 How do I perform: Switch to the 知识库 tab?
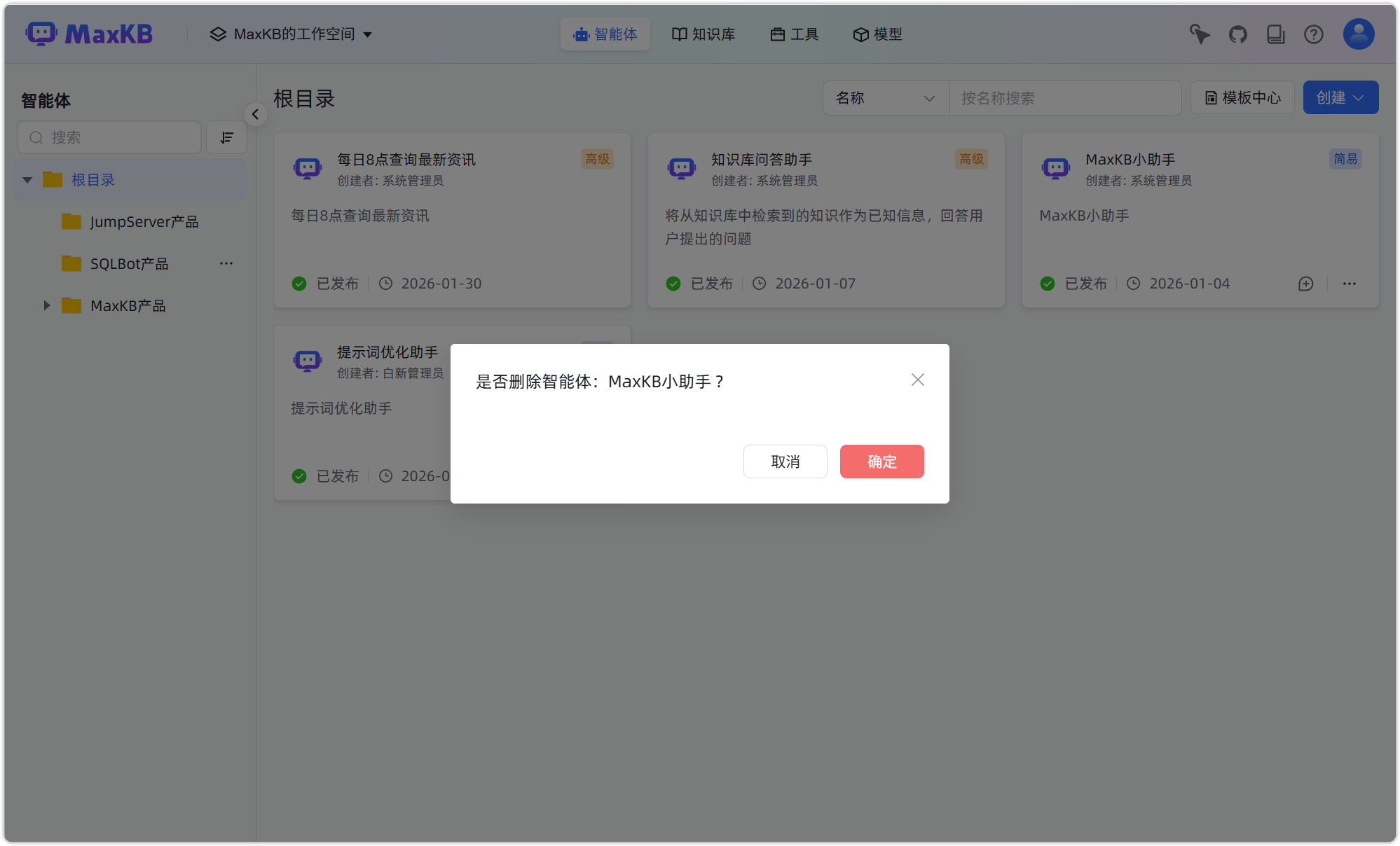click(x=704, y=34)
